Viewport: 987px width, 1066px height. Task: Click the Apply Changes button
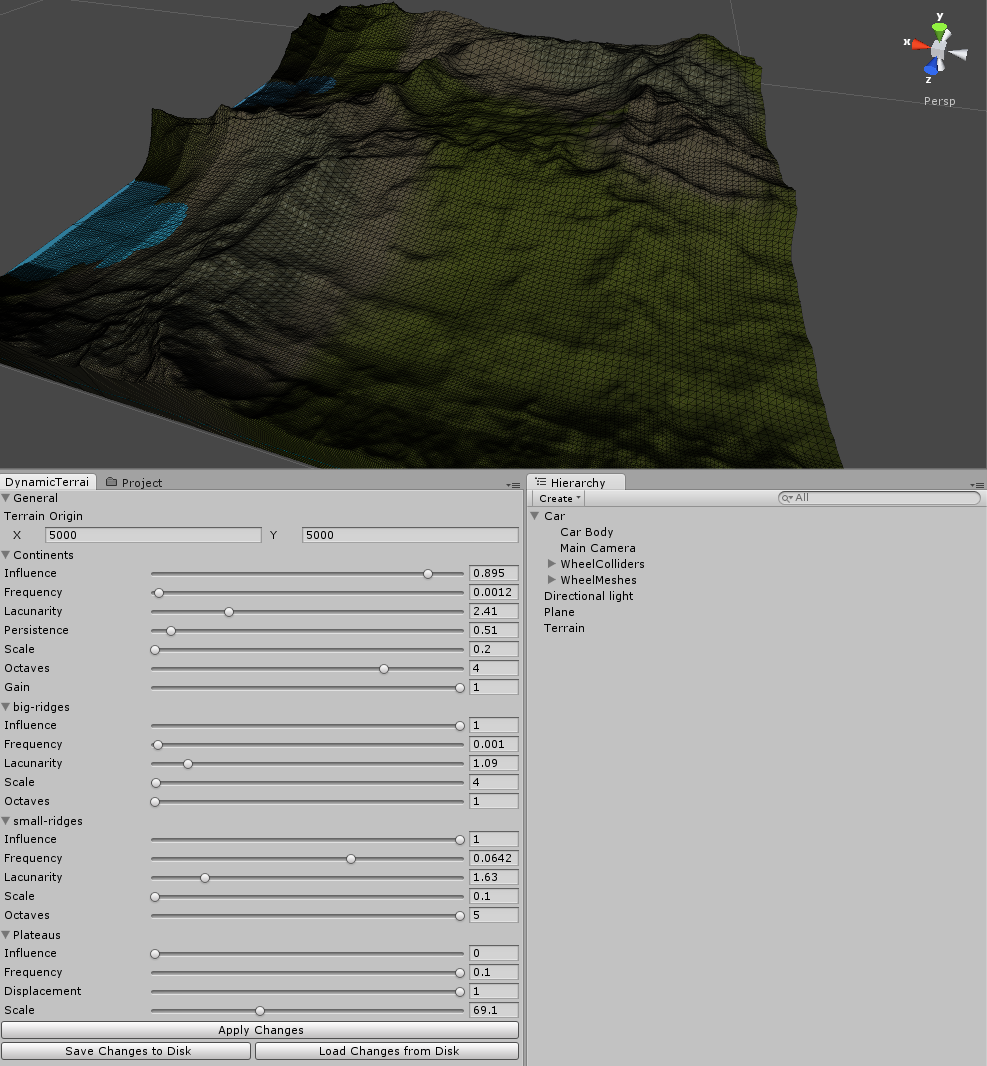pos(260,1029)
